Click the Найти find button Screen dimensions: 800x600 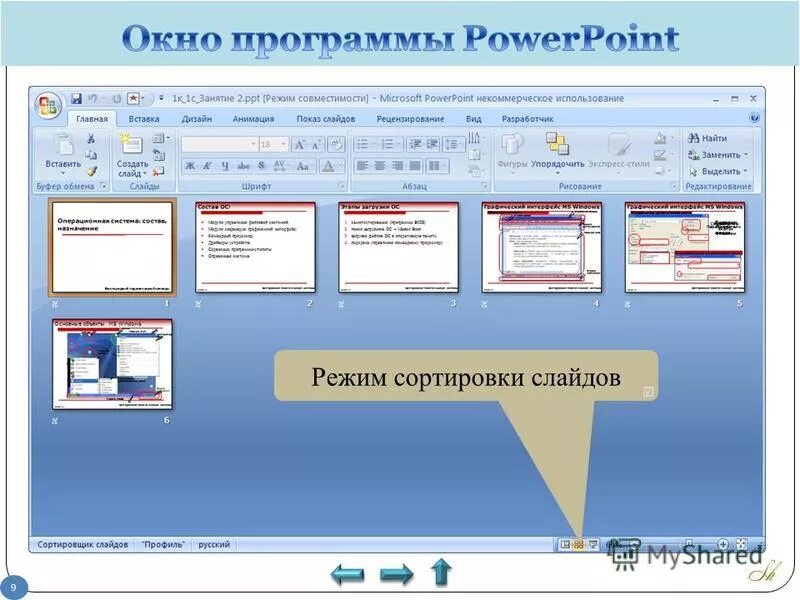click(x=707, y=138)
